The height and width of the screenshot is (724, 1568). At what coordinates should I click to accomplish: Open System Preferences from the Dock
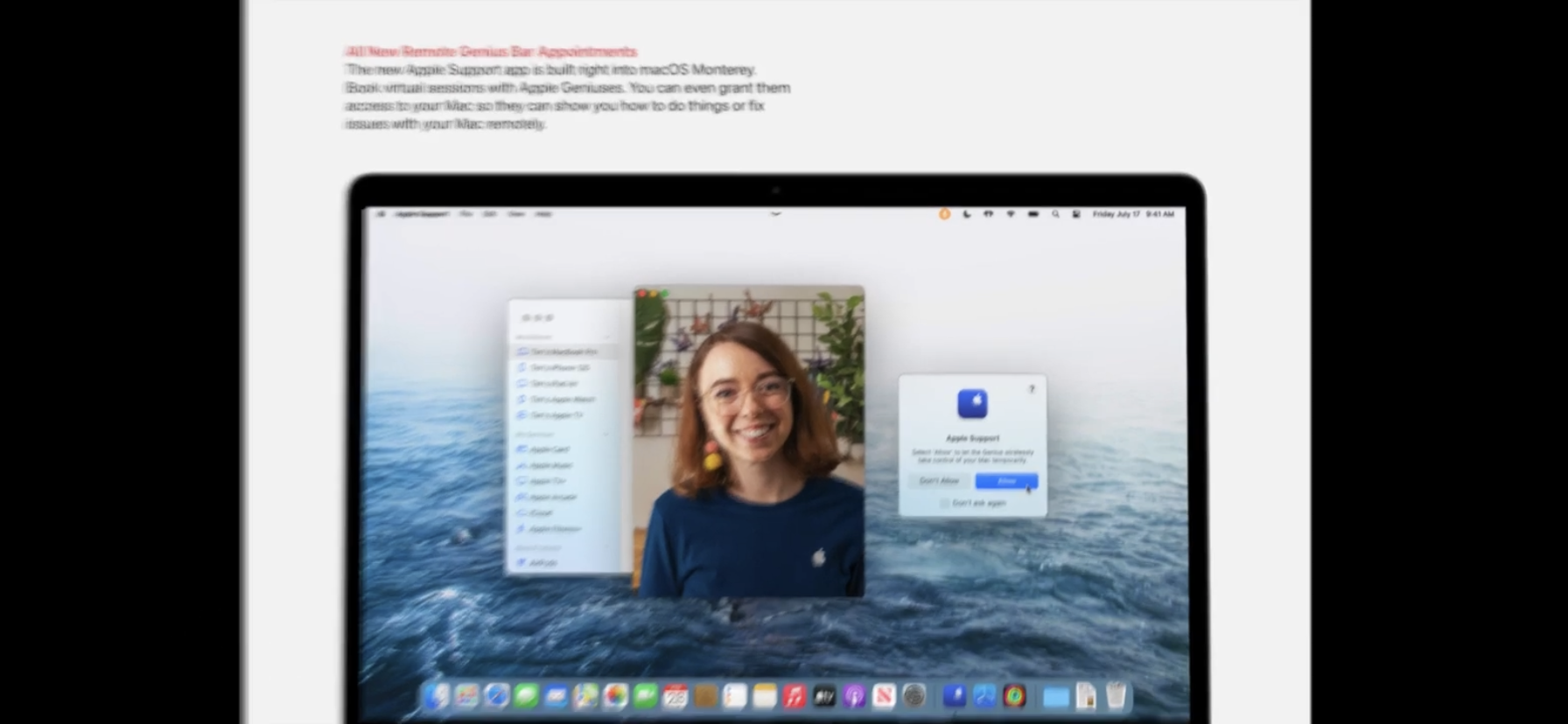click(x=914, y=696)
